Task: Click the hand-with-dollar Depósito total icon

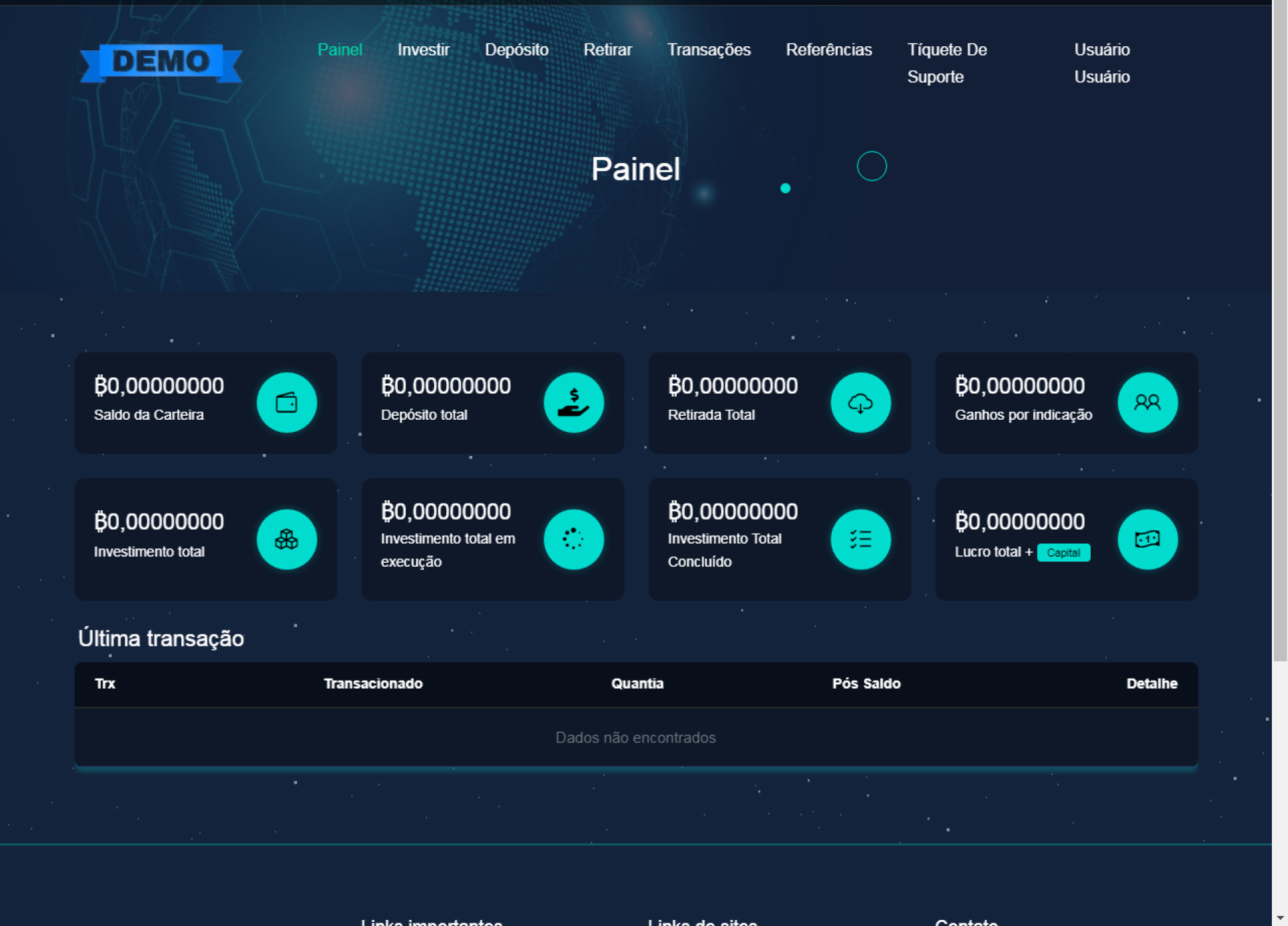Action: pos(574,402)
